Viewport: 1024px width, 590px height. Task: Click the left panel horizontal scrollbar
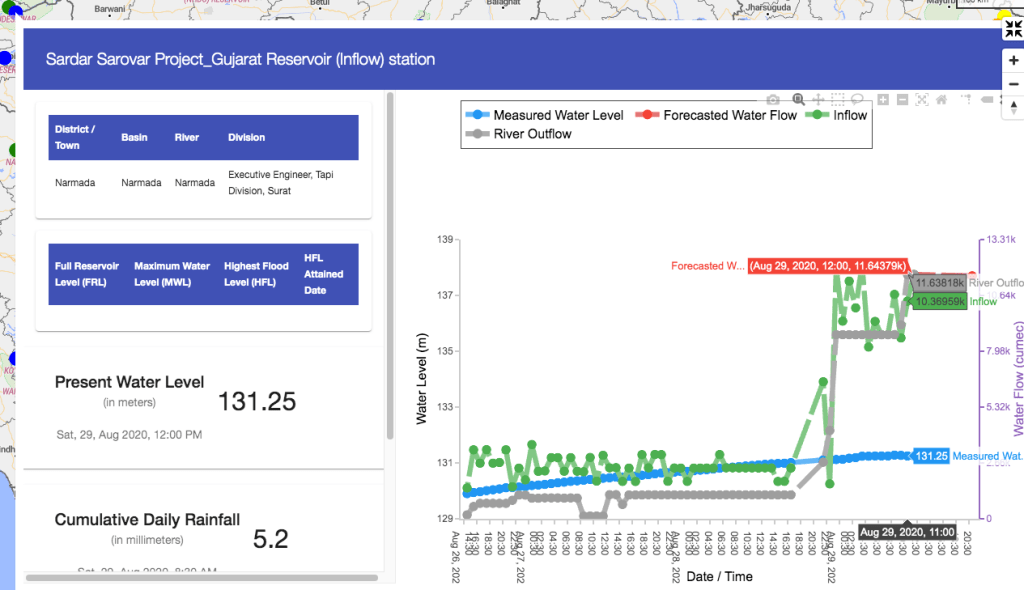(x=200, y=577)
